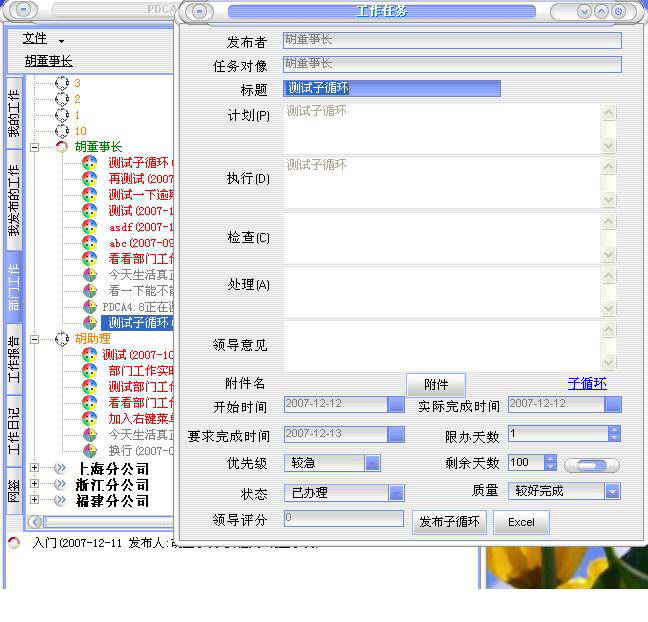Open the 要求完成时间 date dropdown
The image size is (648, 622).
click(396, 434)
